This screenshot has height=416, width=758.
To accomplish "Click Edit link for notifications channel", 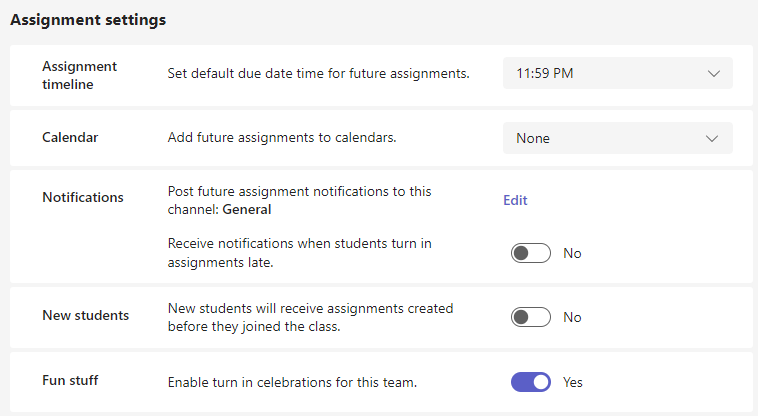I will [x=515, y=200].
